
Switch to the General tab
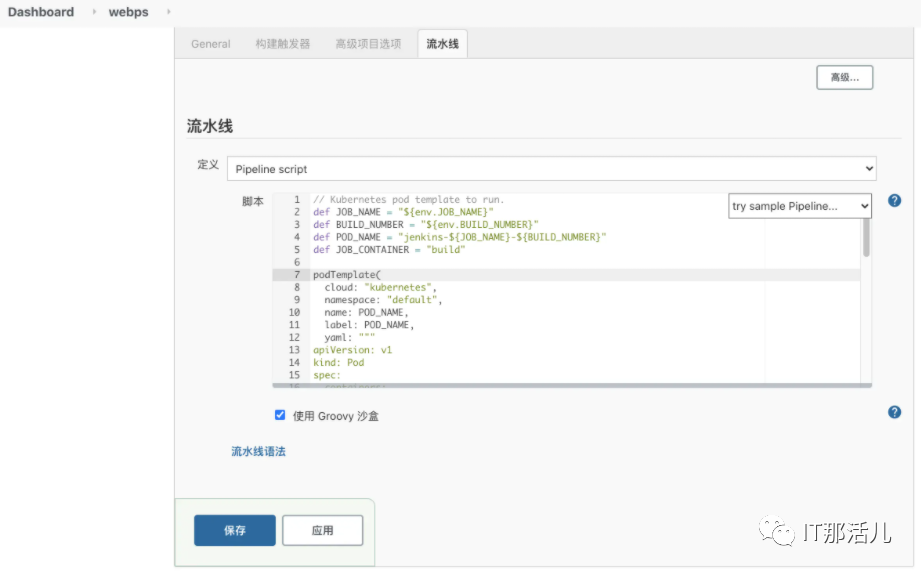click(x=211, y=44)
